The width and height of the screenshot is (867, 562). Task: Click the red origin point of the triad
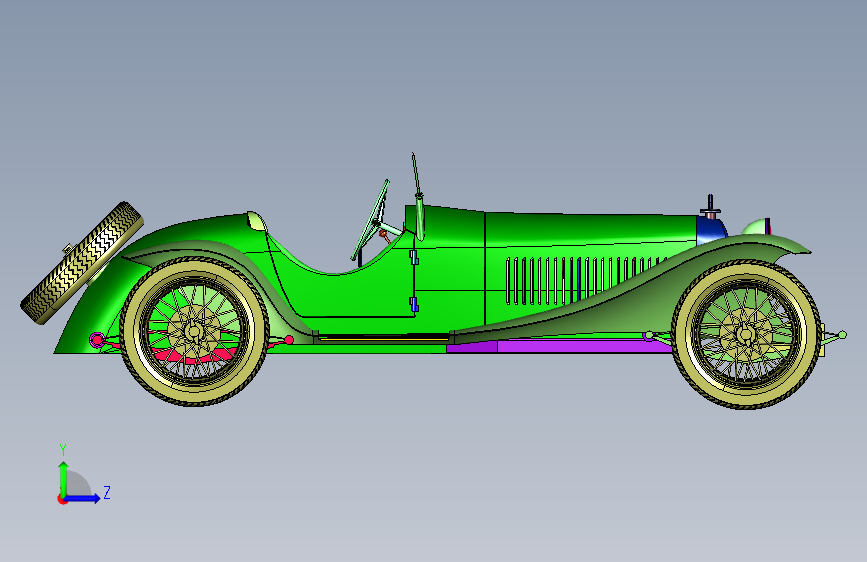[61, 499]
